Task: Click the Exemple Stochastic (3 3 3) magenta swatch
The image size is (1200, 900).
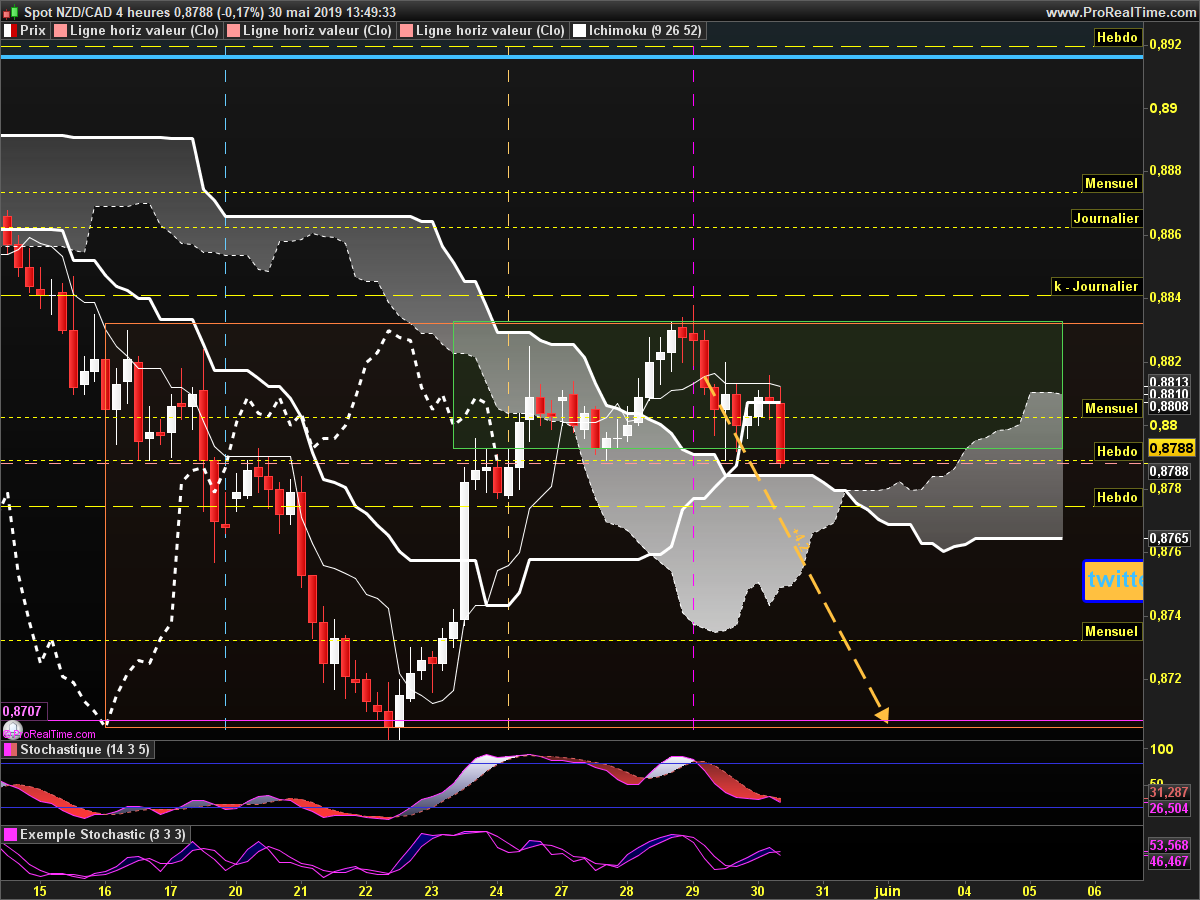Action: 10,834
